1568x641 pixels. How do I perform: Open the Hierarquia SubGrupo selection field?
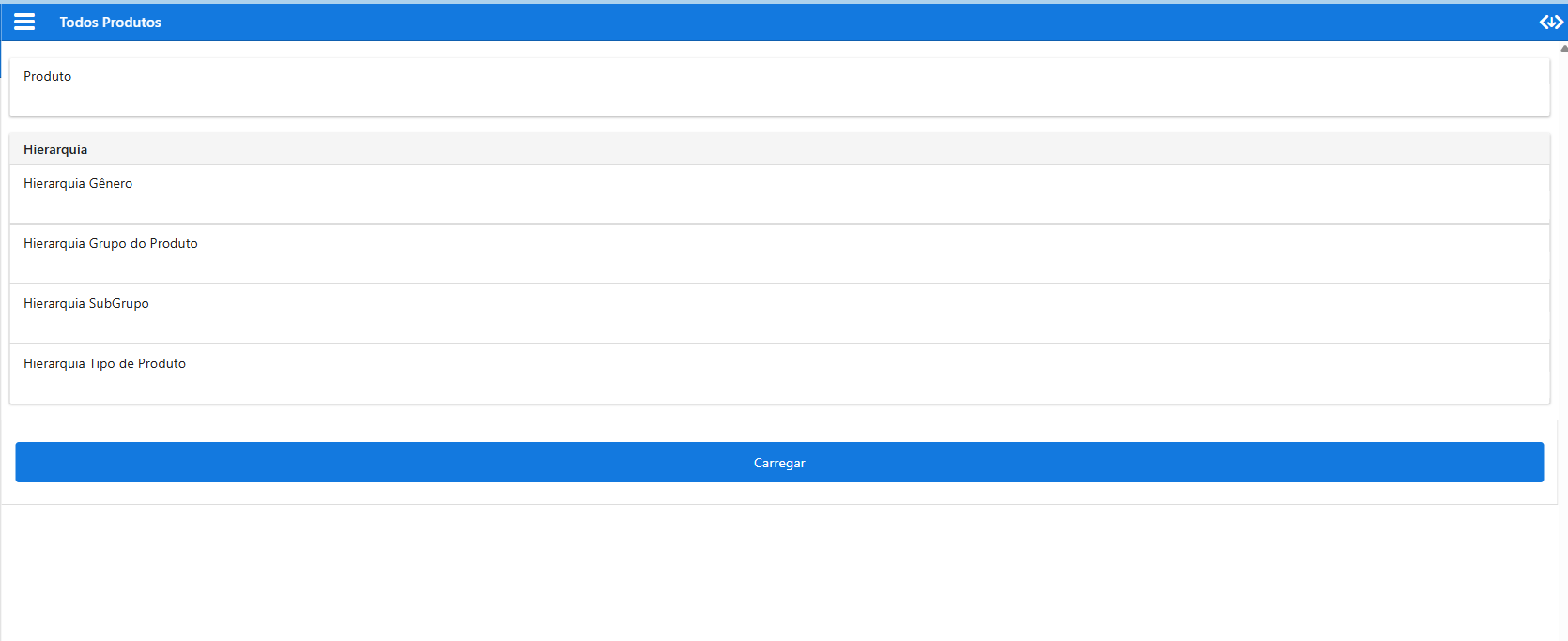(779, 327)
